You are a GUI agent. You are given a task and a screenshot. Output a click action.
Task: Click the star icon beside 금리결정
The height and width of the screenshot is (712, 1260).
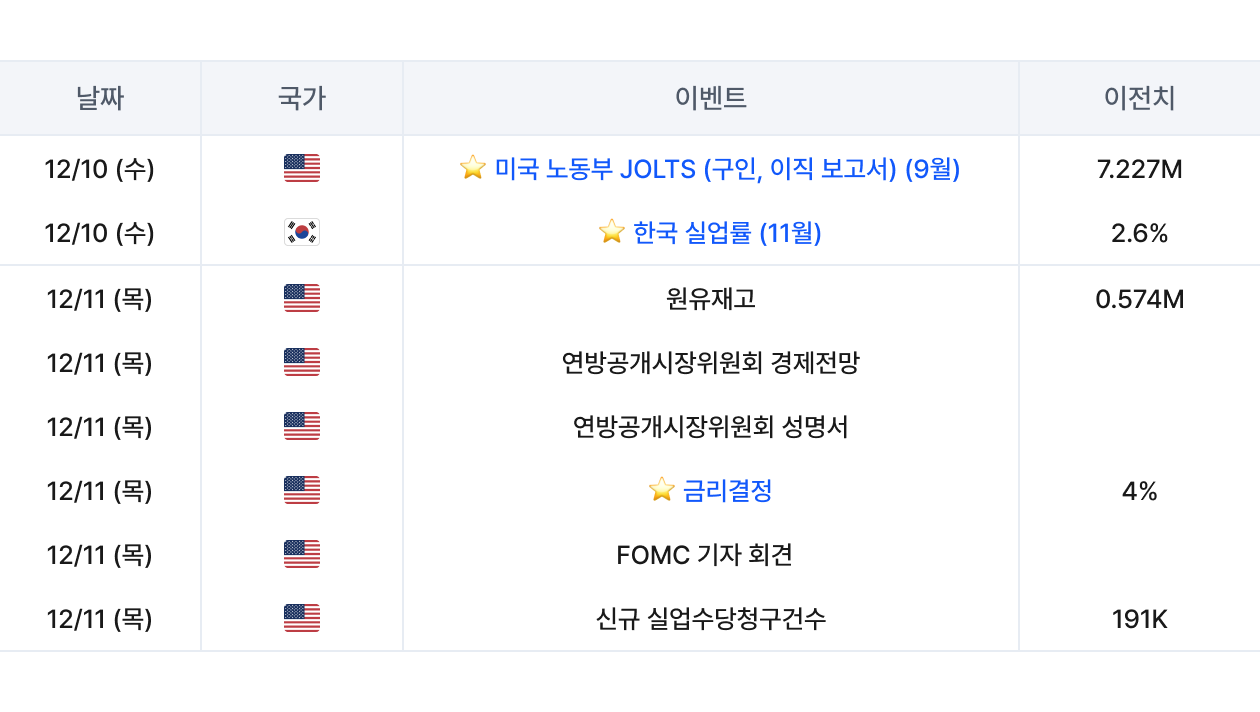tap(661, 490)
